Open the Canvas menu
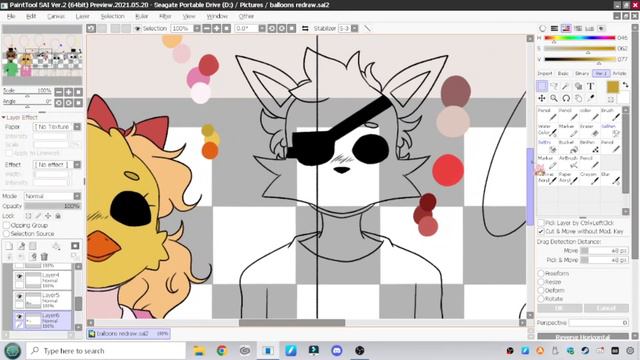 click(x=56, y=16)
